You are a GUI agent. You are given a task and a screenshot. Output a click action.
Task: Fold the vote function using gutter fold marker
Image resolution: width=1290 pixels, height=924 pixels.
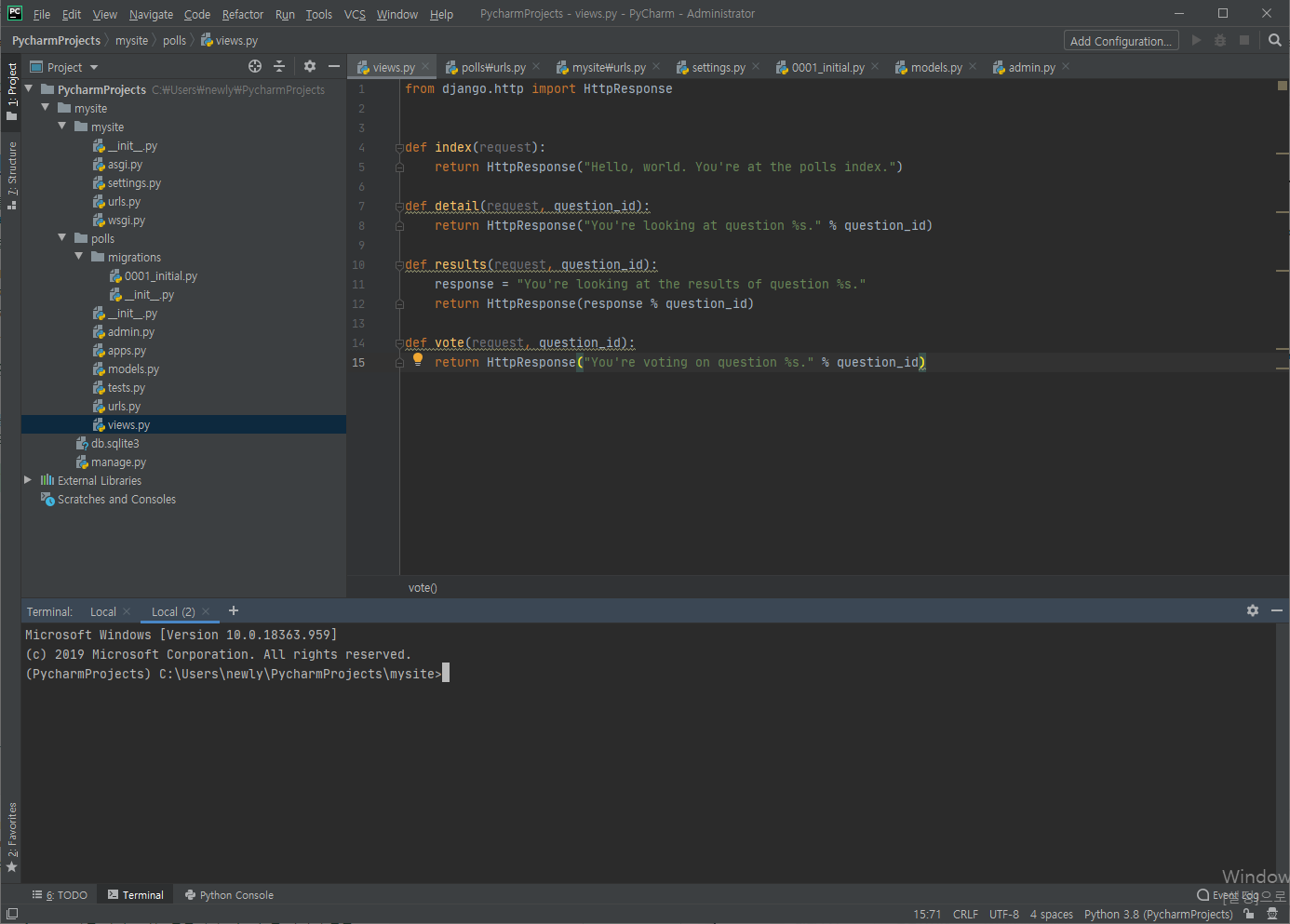[x=399, y=343]
